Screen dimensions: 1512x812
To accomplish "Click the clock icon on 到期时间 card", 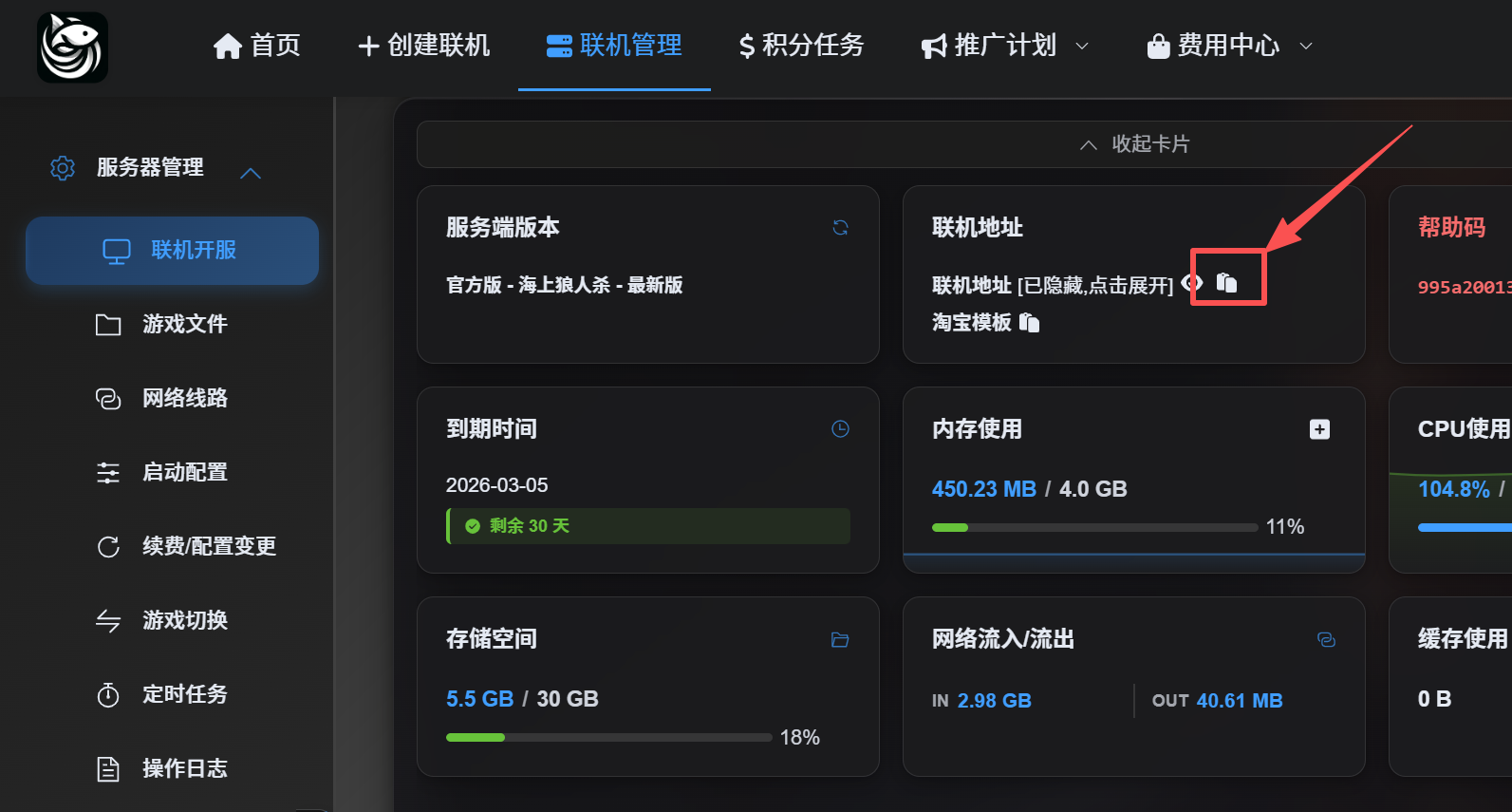I will tap(840, 429).
